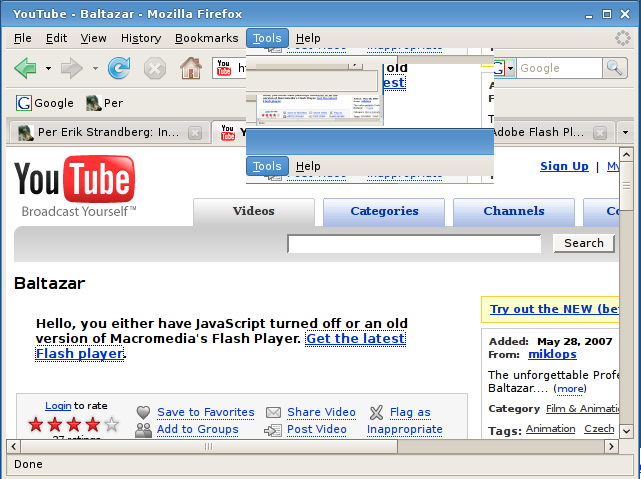Image resolution: width=641 pixels, height=479 pixels.
Task: Click the Sign Up link
Action: [564, 166]
